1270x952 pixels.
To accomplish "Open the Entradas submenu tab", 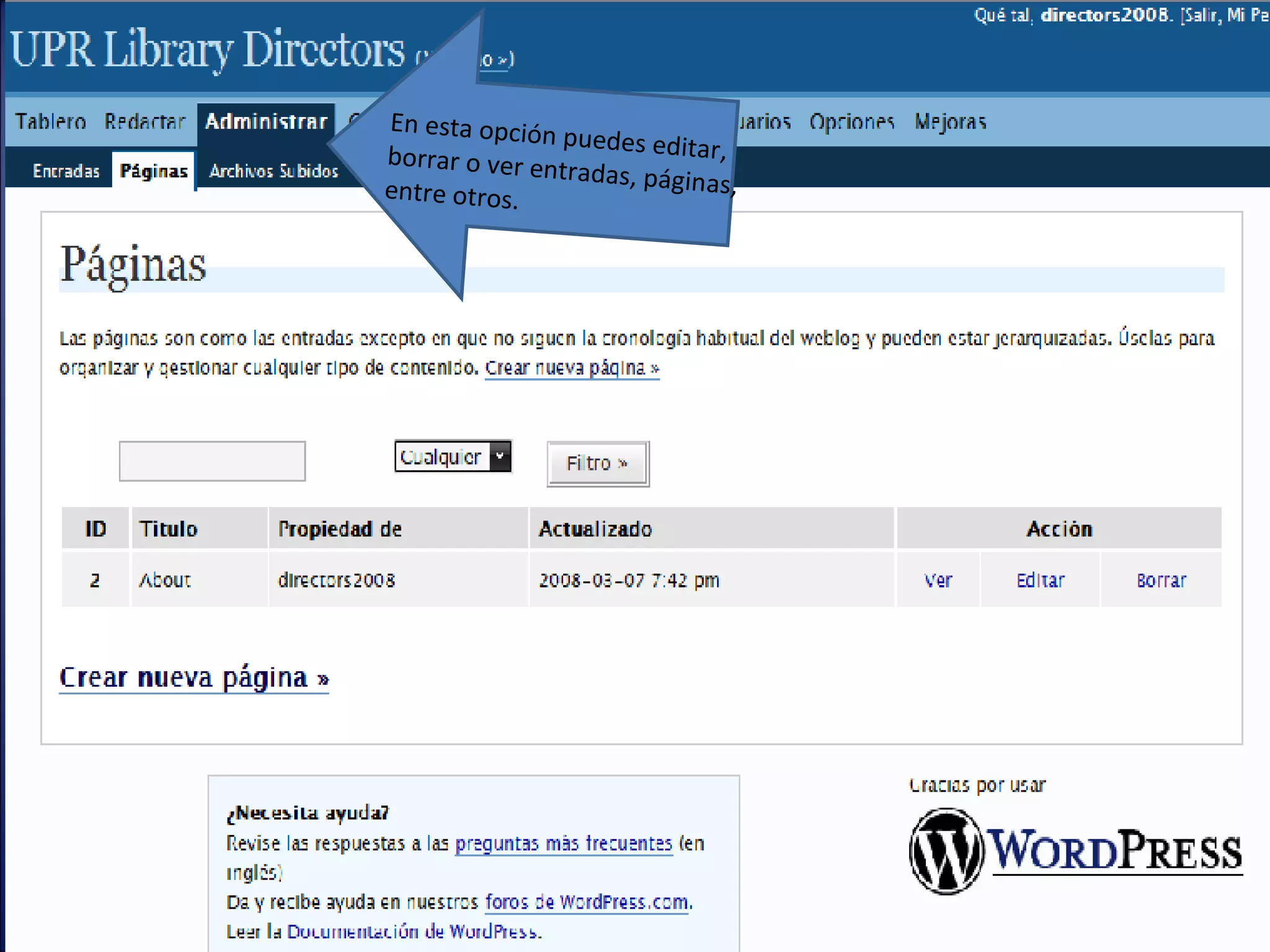I will 66,171.
